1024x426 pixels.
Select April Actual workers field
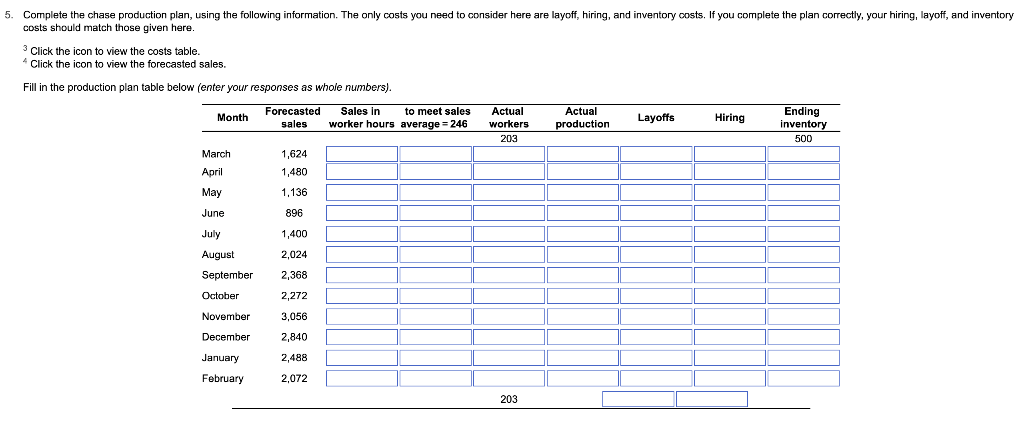[509, 172]
